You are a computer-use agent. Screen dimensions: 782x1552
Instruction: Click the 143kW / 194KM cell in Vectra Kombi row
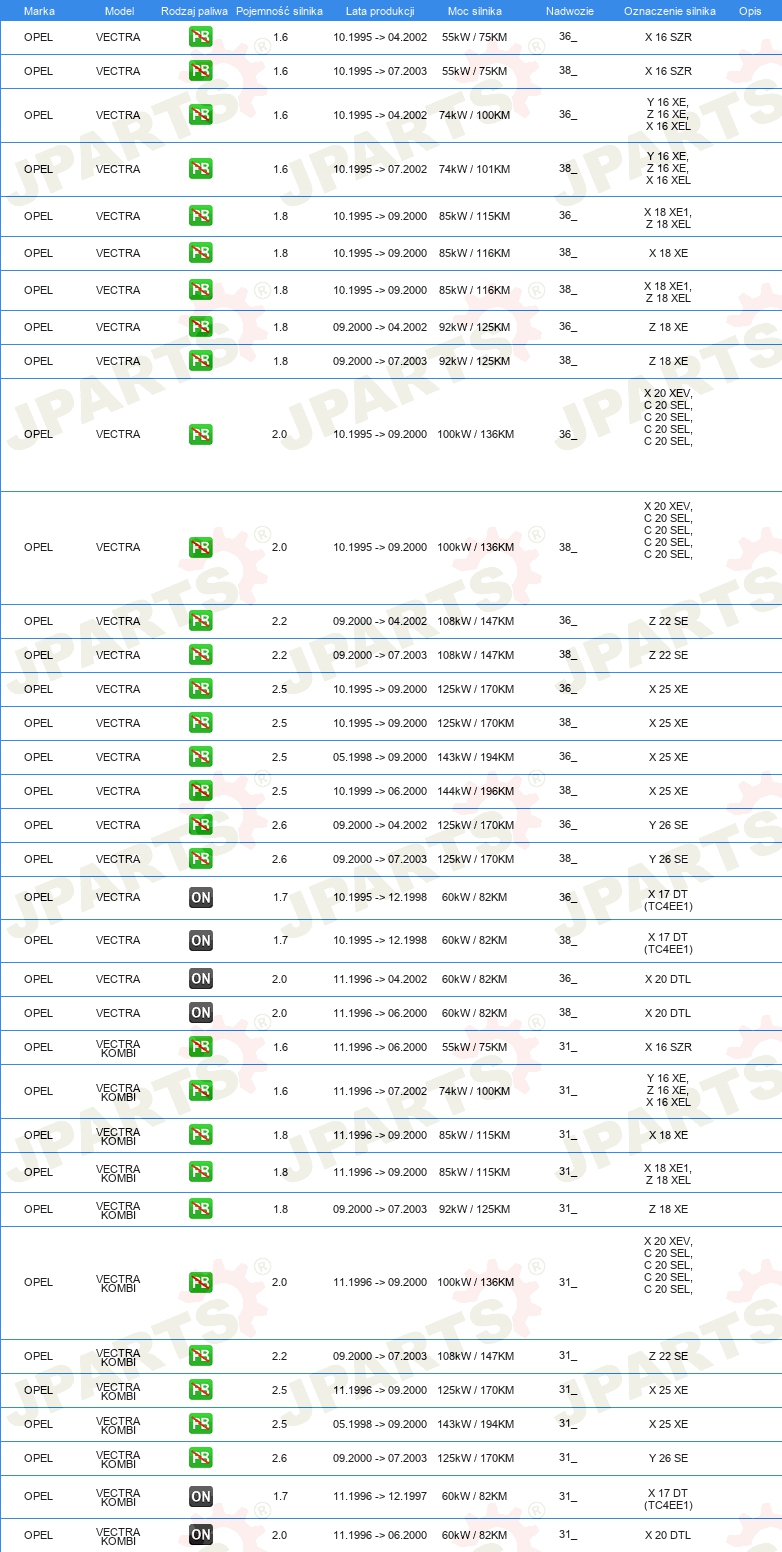474,1425
